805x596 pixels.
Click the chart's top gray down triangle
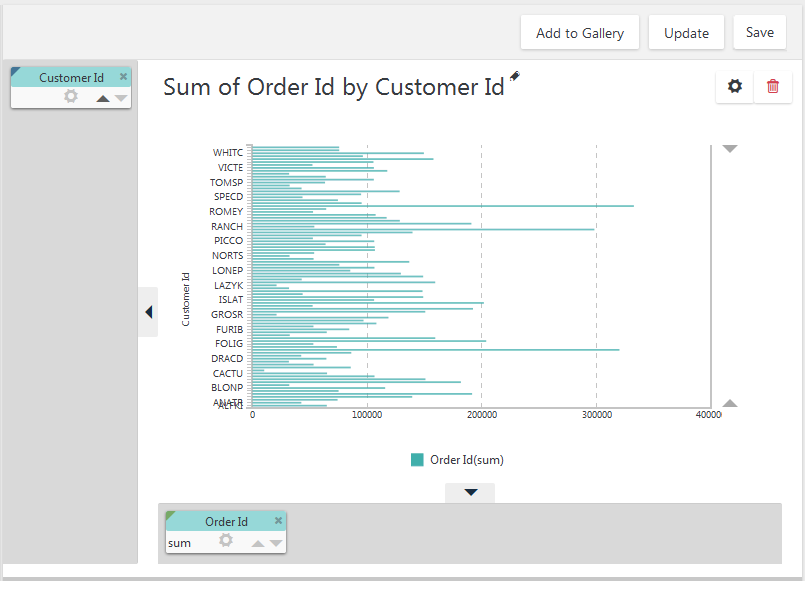click(730, 149)
